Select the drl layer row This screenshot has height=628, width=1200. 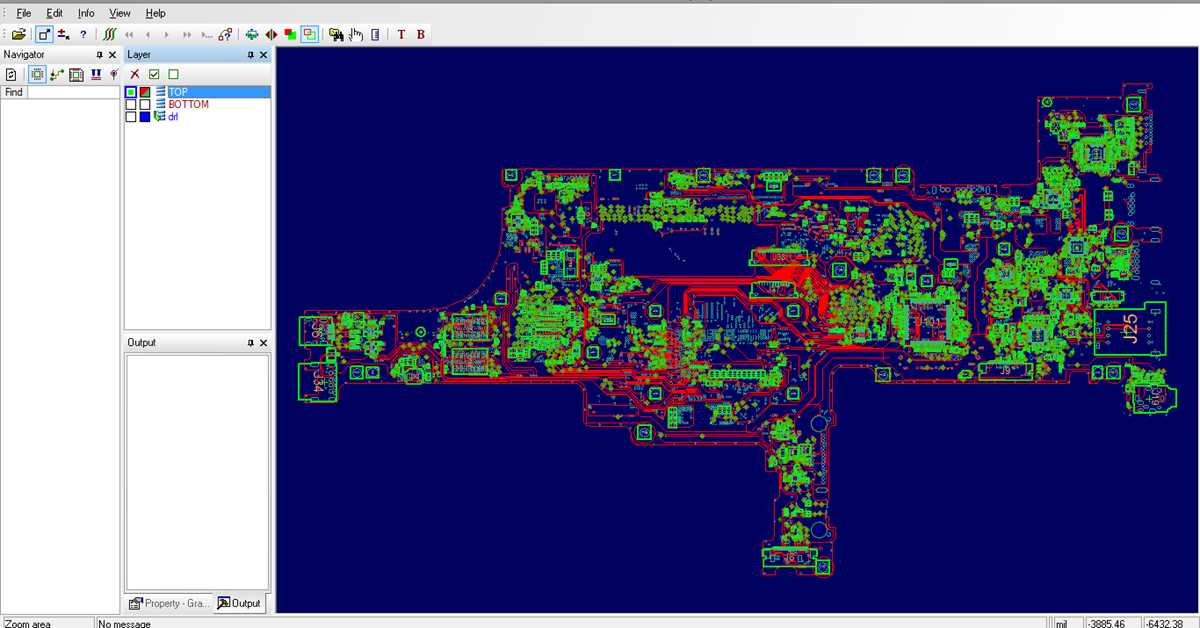(x=197, y=116)
